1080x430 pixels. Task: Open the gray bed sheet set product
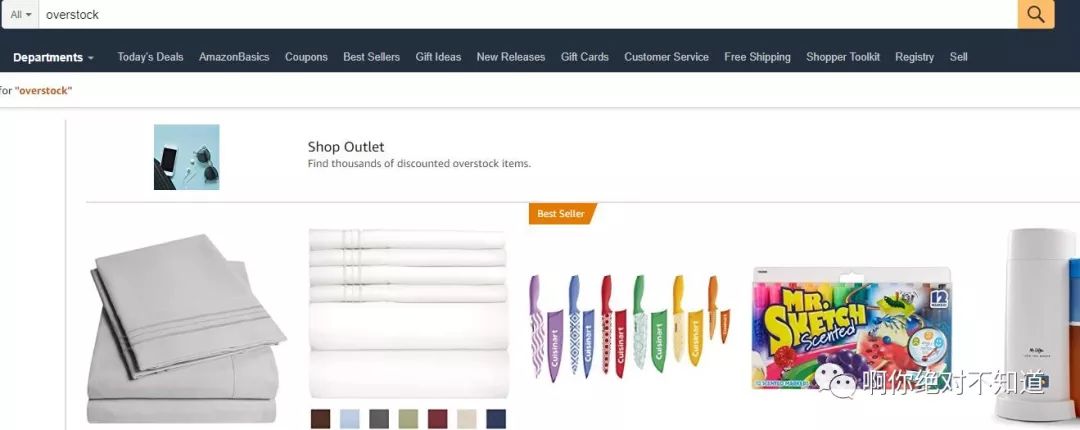click(x=186, y=329)
